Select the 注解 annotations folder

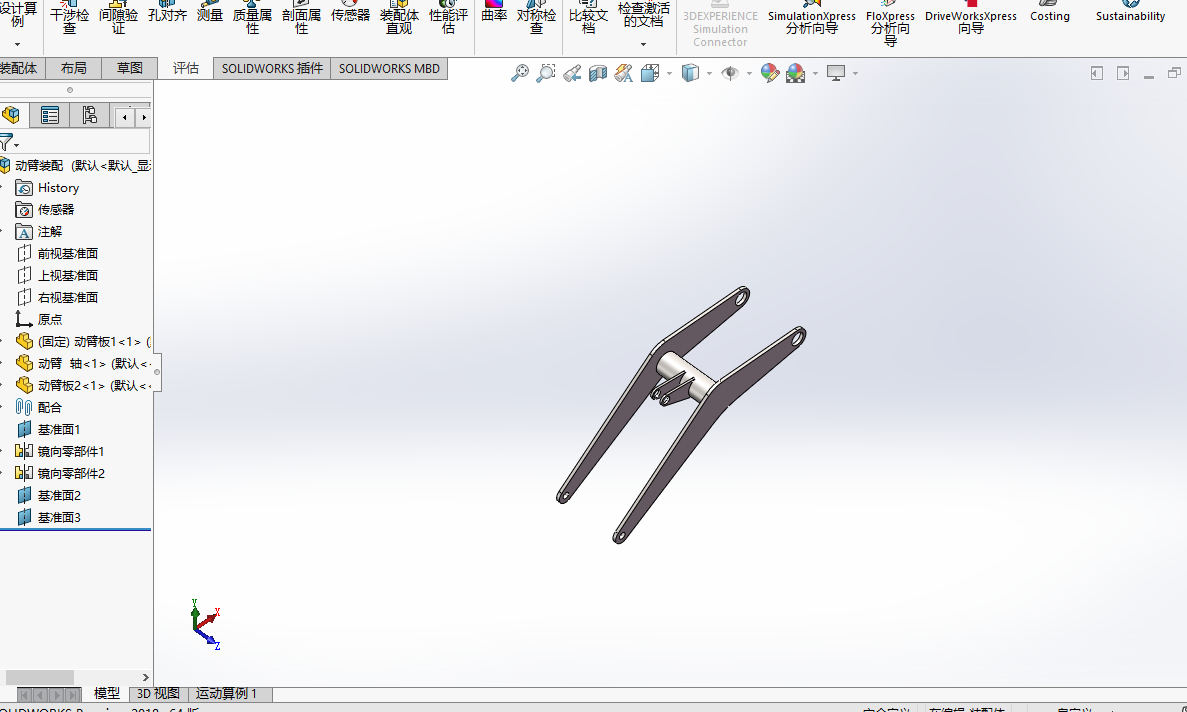(50, 232)
